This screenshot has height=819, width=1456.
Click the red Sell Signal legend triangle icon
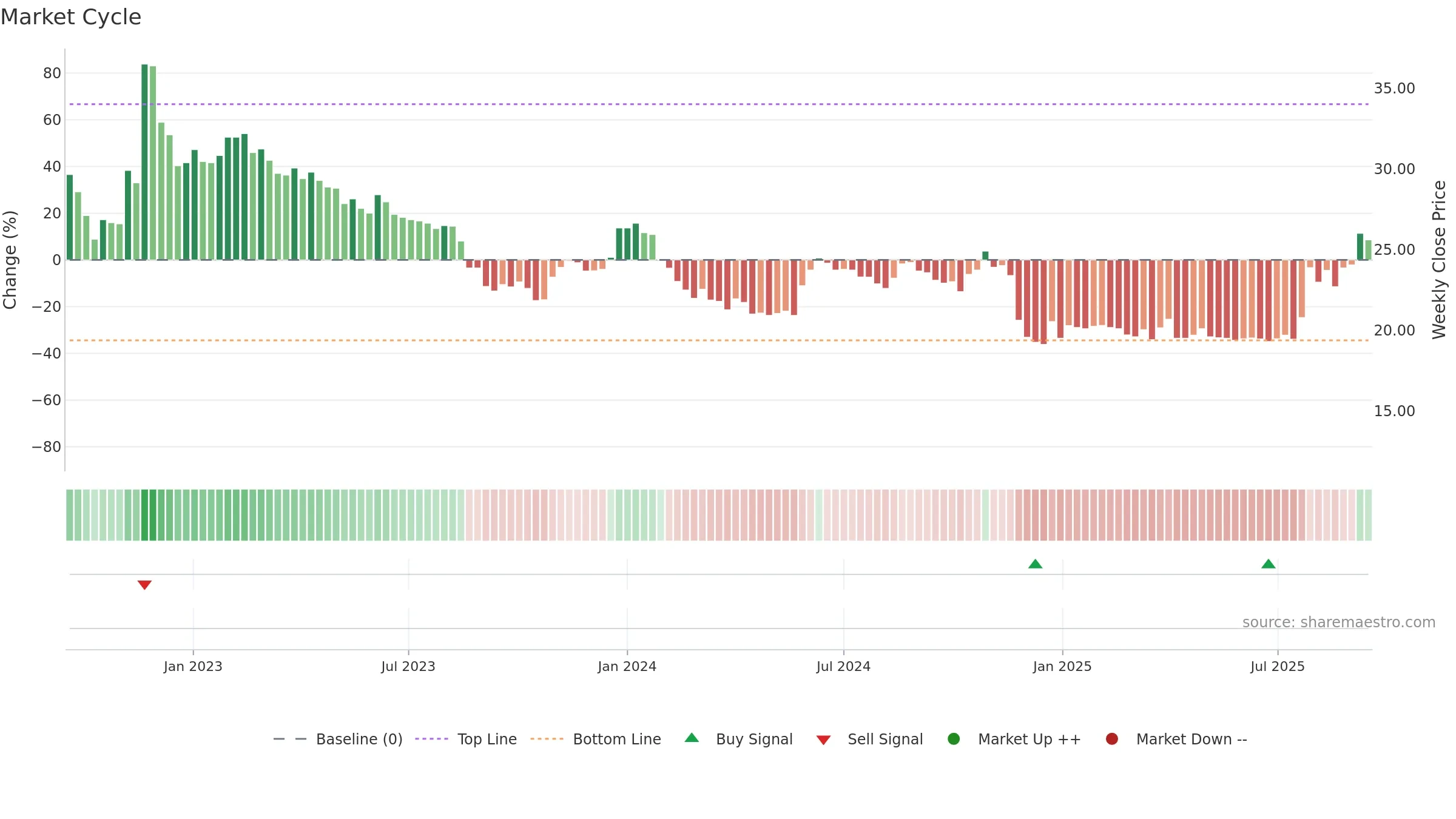tap(823, 740)
